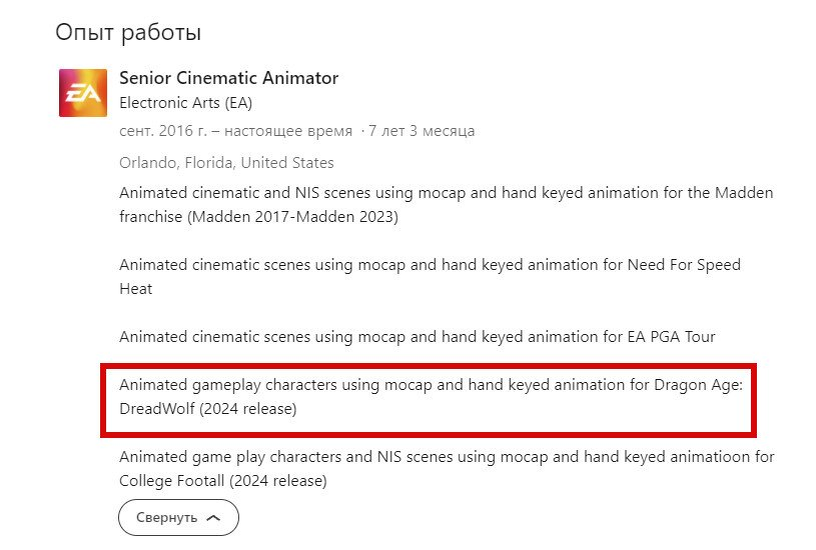
Task: Click the standalone word Heat
Action: pyautogui.click(x=136, y=289)
